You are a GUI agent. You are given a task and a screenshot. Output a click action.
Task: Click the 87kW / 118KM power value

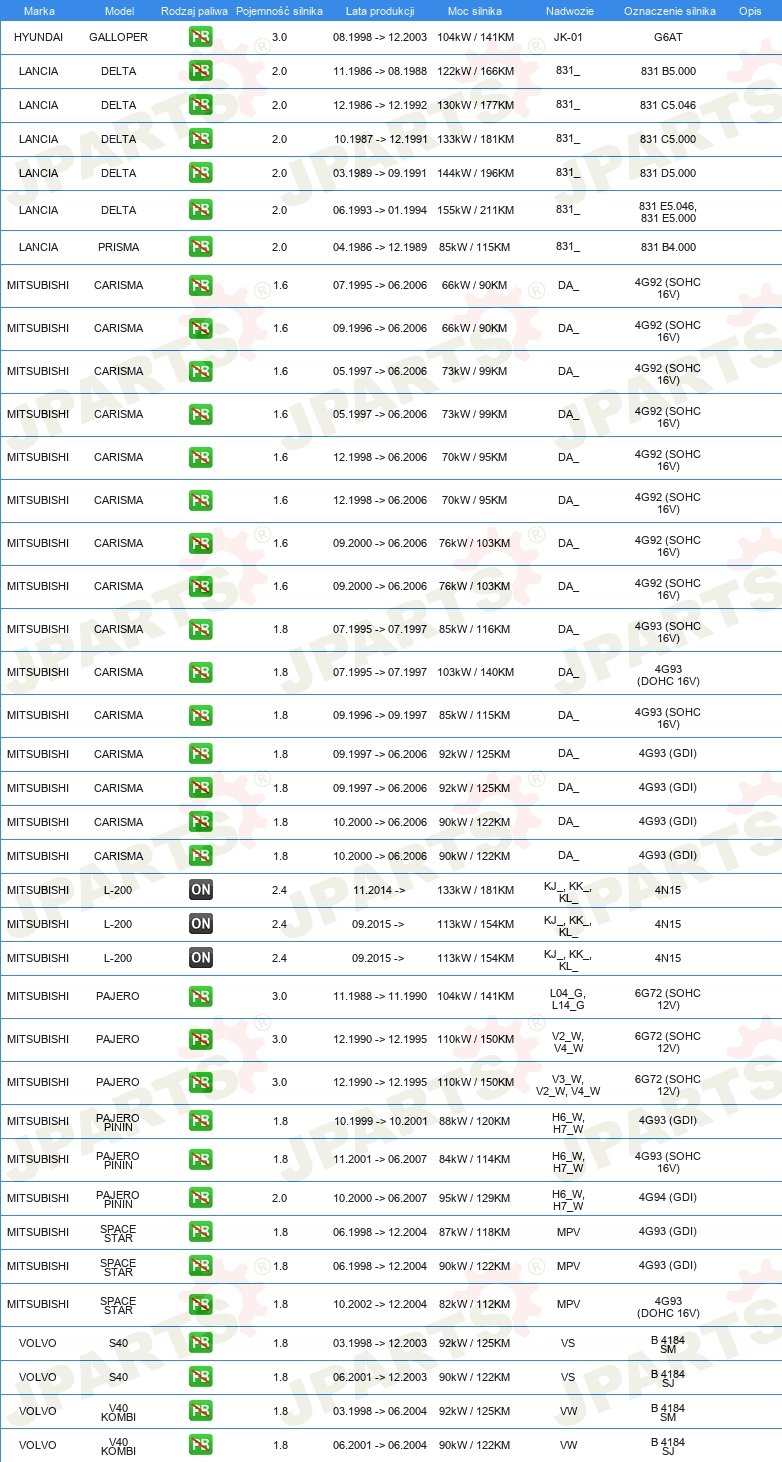coord(476,1232)
